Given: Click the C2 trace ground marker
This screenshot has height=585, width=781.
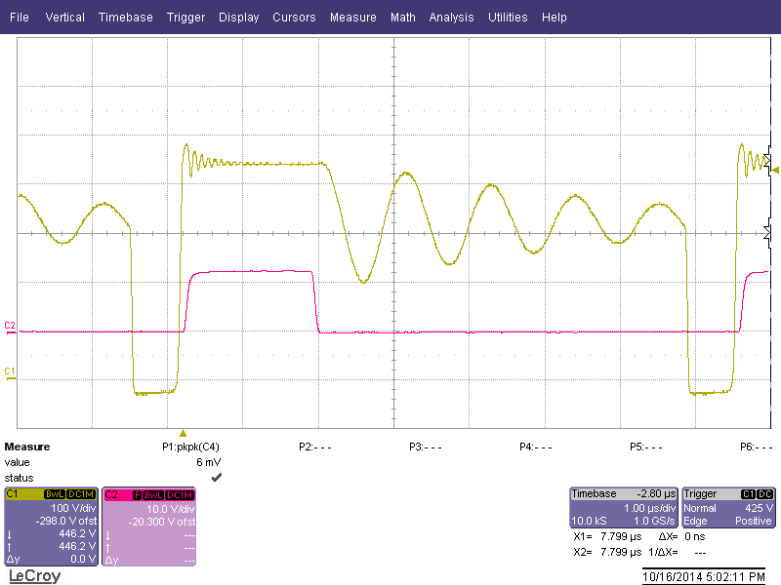Looking at the screenshot, I should [9, 326].
